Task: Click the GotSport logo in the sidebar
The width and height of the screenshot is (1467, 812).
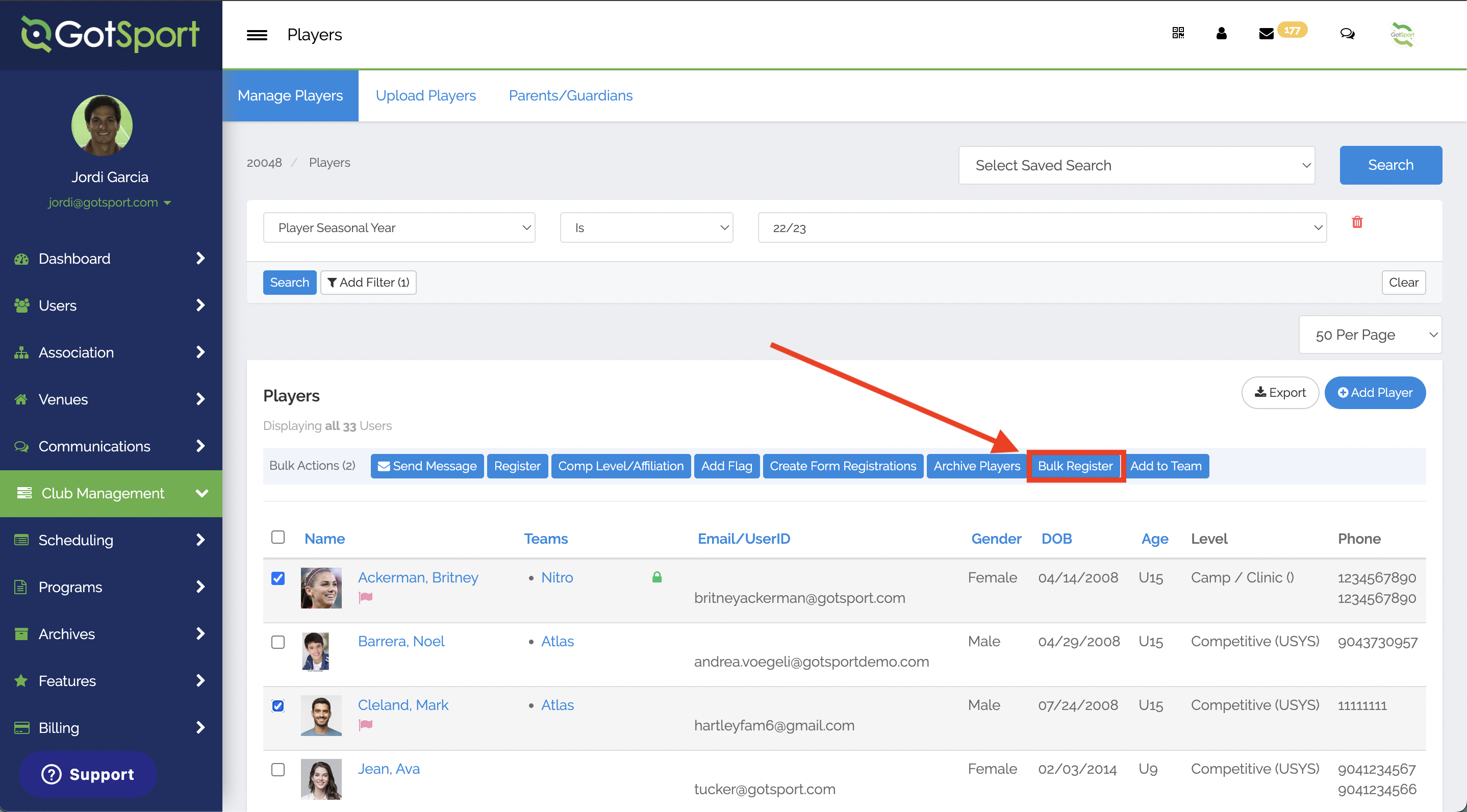Action: (x=110, y=34)
